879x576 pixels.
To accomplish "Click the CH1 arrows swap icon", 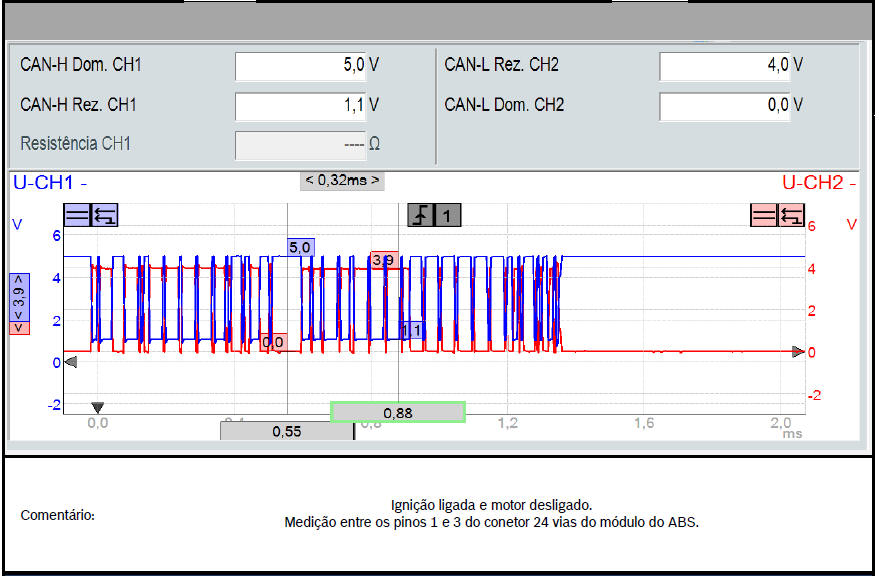I will pos(104,214).
